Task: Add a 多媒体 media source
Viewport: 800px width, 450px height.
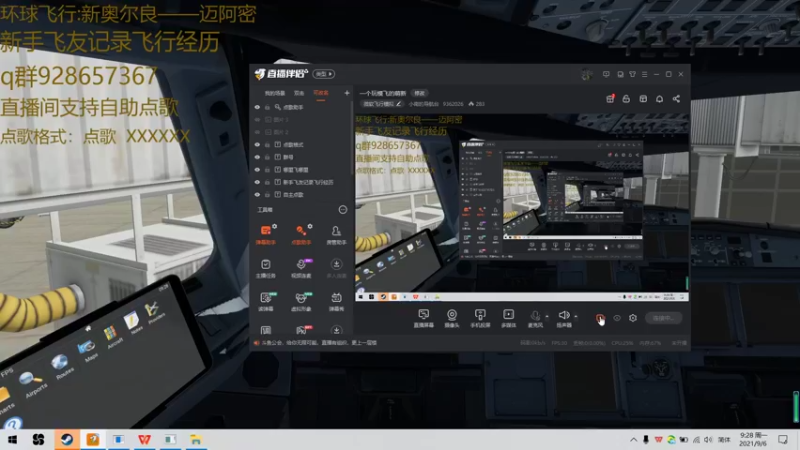Action: [508, 318]
